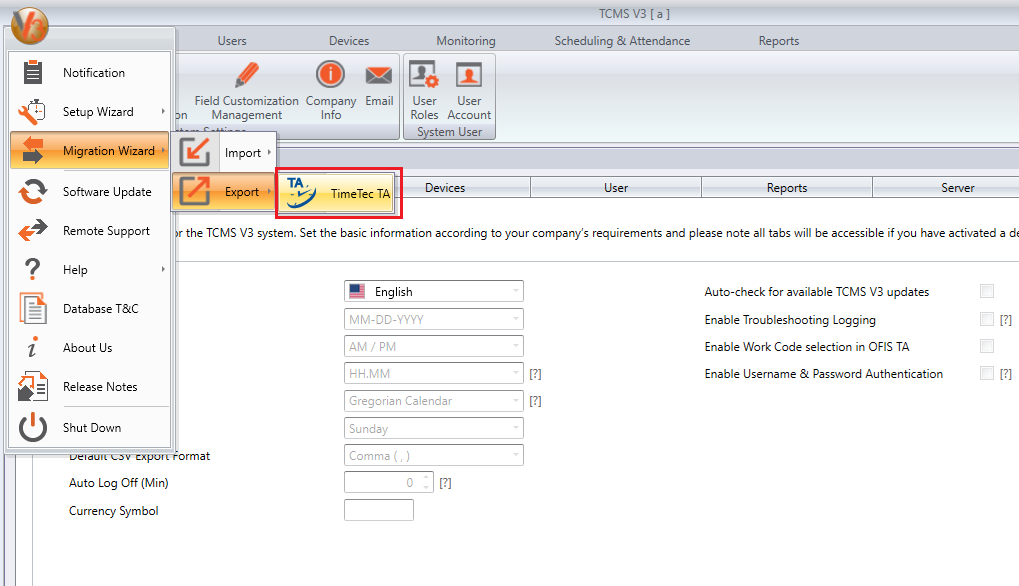
Task: Open the MM-DD-YYYY date format dropdown
Action: [x=433, y=319]
